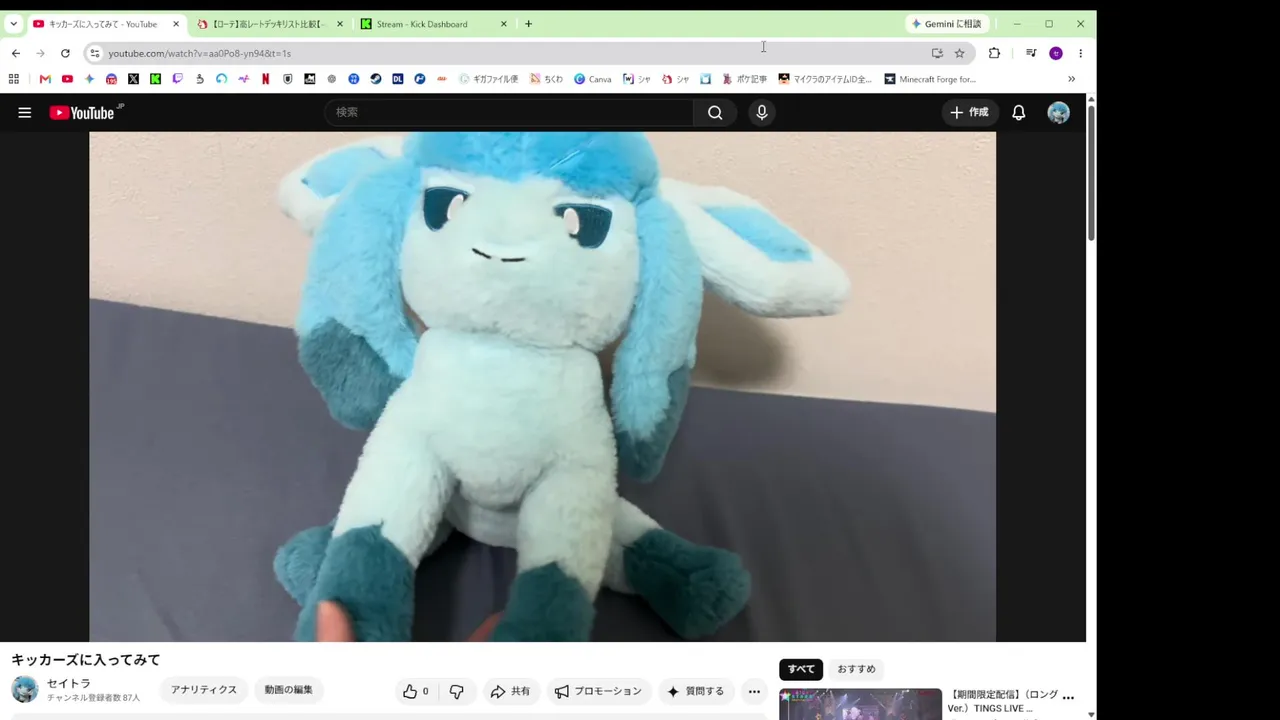Open the Steam bookmark icon
Image resolution: width=1280 pixels, height=720 pixels.
pos(375,79)
